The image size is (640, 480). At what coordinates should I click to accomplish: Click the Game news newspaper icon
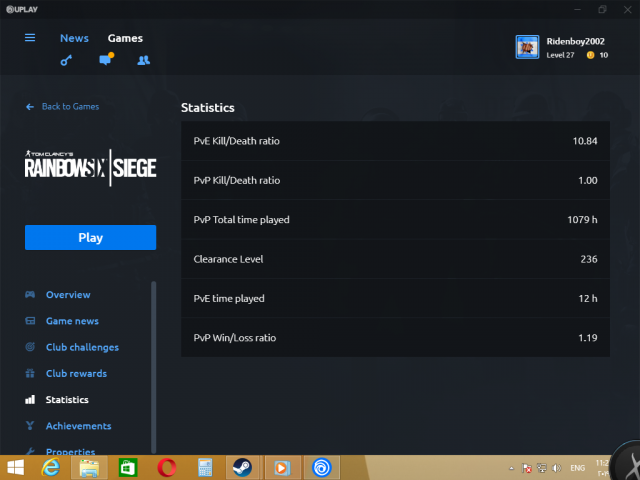[30, 321]
